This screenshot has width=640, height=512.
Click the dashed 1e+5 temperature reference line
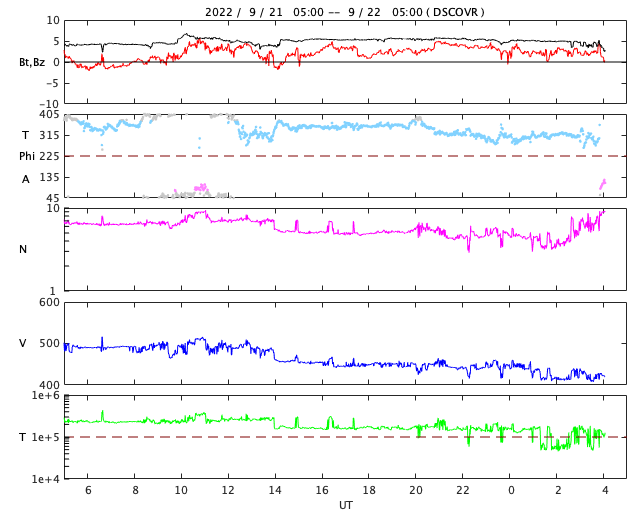(x=345, y=437)
